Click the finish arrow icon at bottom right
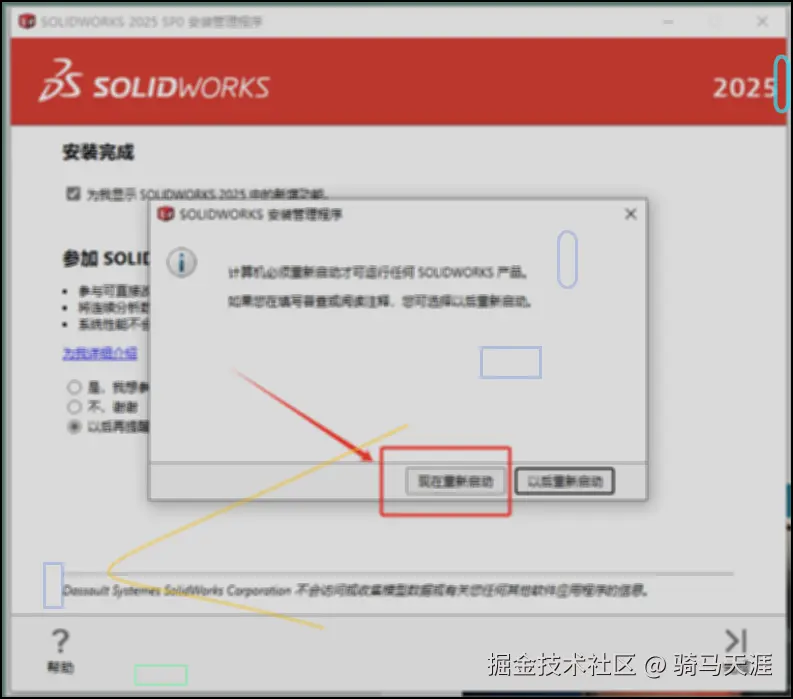Image resolution: width=793 pixels, height=699 pixels. [x=736, y=641]
